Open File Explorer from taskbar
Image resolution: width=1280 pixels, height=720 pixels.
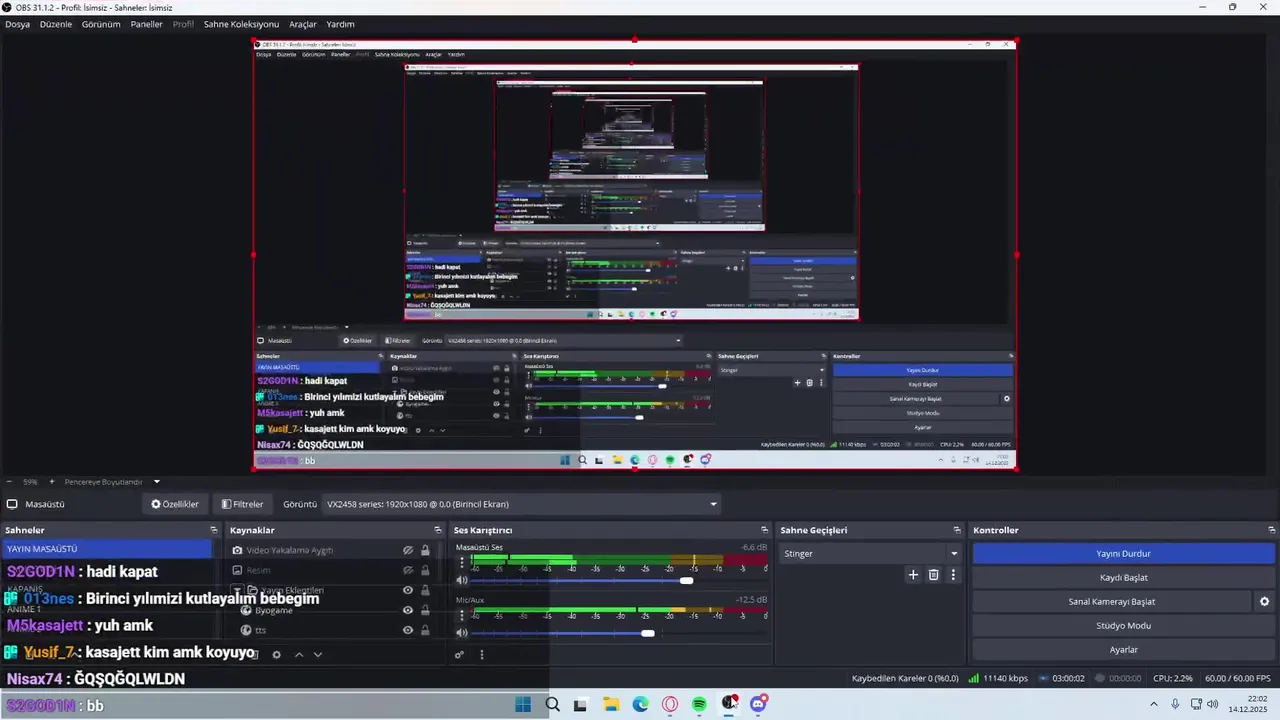point(611,704)
